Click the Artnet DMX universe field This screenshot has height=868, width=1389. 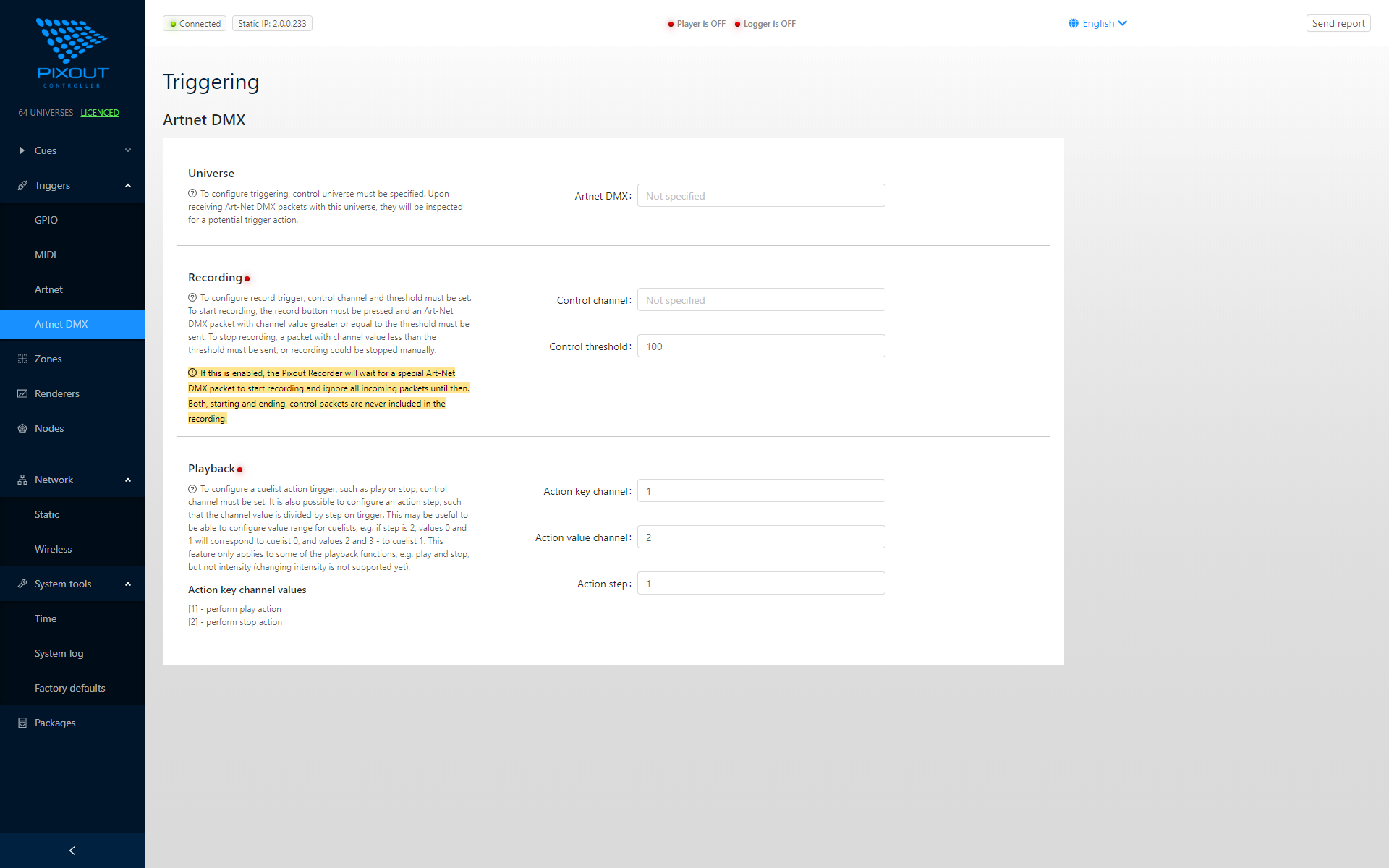760,196
